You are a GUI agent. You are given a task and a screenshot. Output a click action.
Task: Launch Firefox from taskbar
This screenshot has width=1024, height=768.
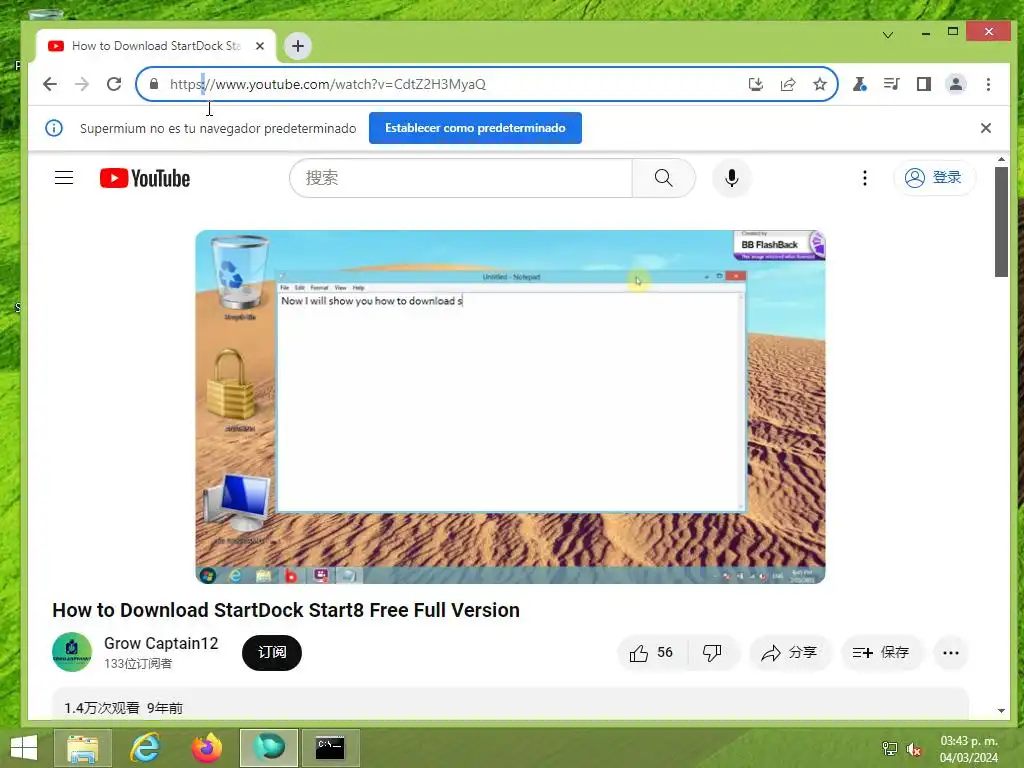pyautogui.click(x=206, y=748)
